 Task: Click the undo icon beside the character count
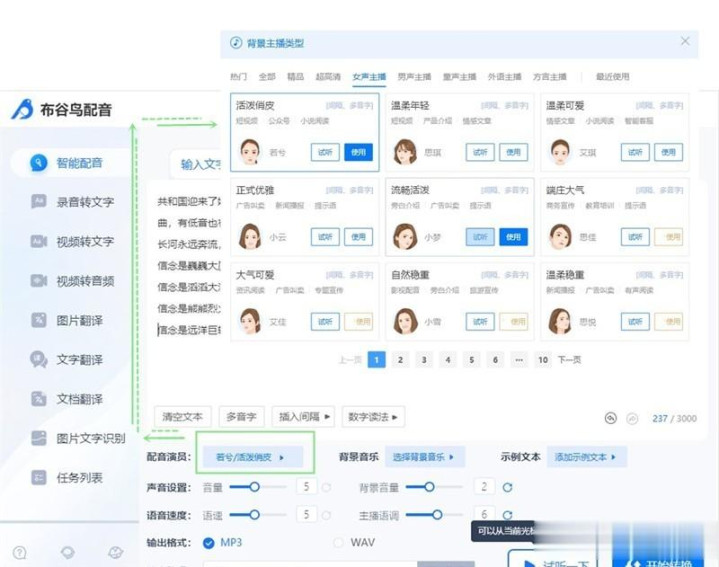610,418
